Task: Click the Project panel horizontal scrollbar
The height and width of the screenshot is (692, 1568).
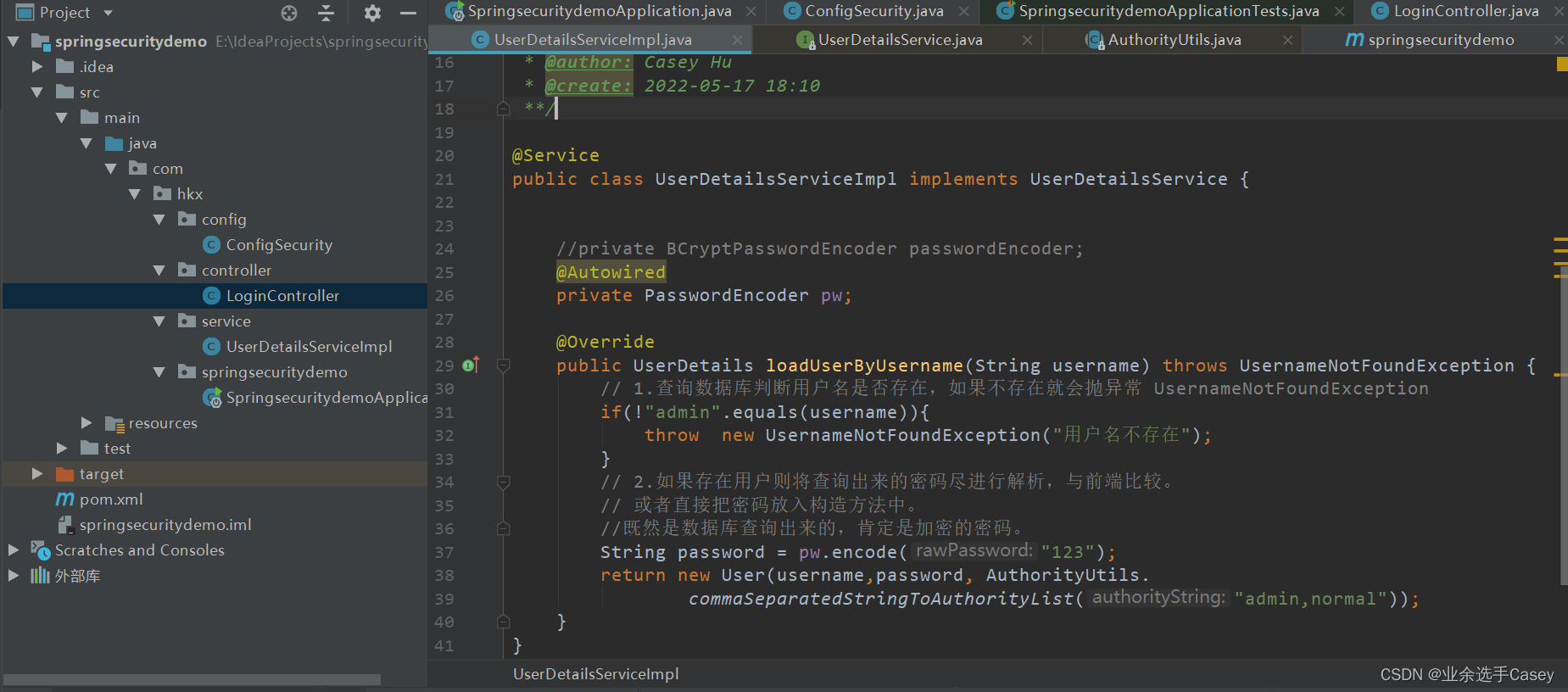Action: pyautogui.click(x=193, y=679)
